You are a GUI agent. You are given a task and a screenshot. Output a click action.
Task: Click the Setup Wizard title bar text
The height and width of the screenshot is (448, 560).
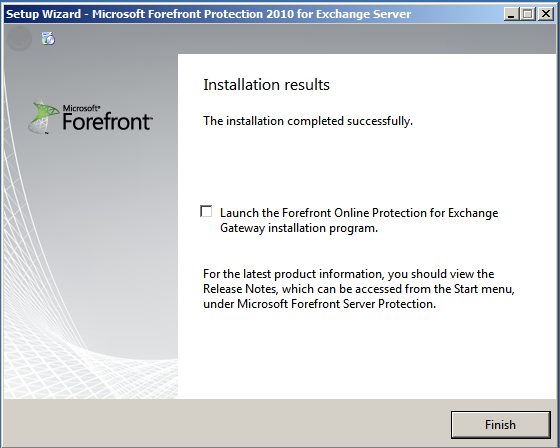[x=209, y=14]
